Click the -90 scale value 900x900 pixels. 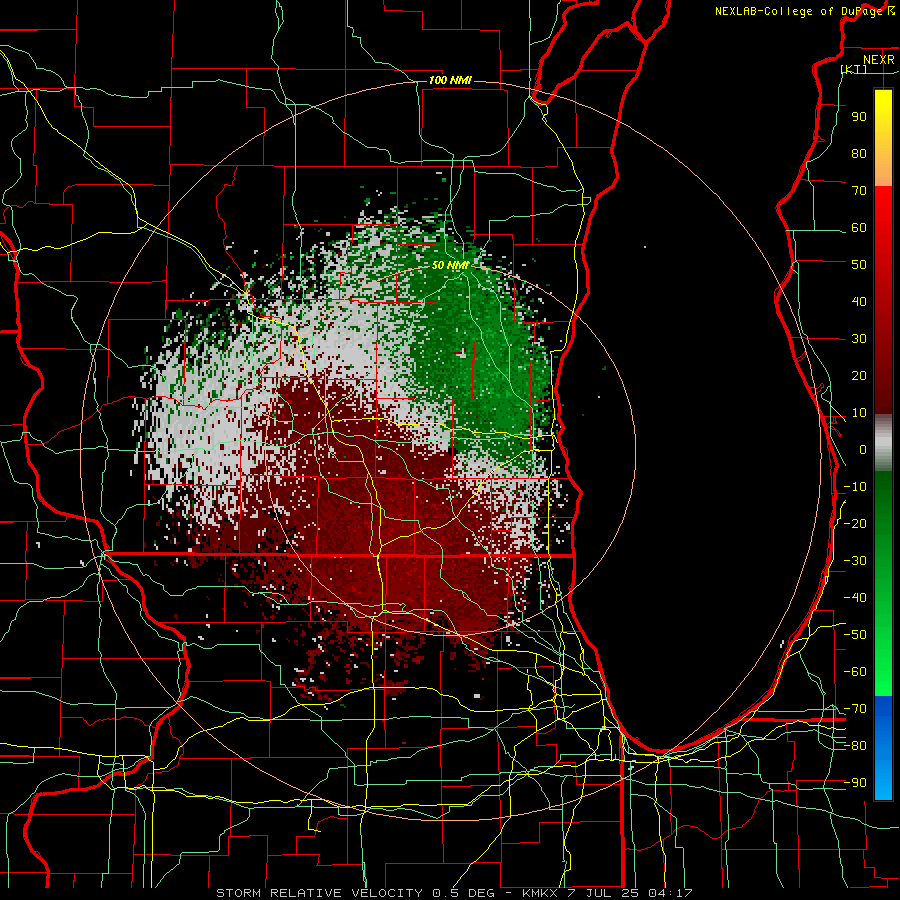click(855, 783)
